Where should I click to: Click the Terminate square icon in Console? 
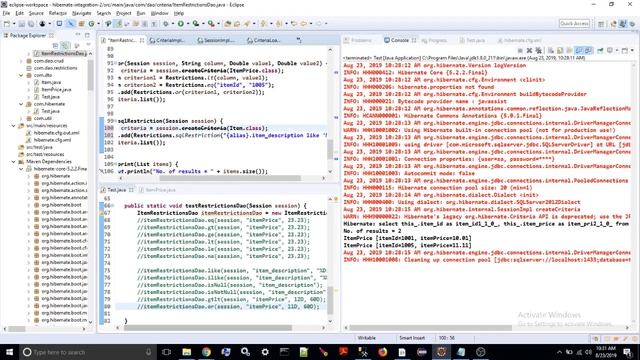coord(520,51)
